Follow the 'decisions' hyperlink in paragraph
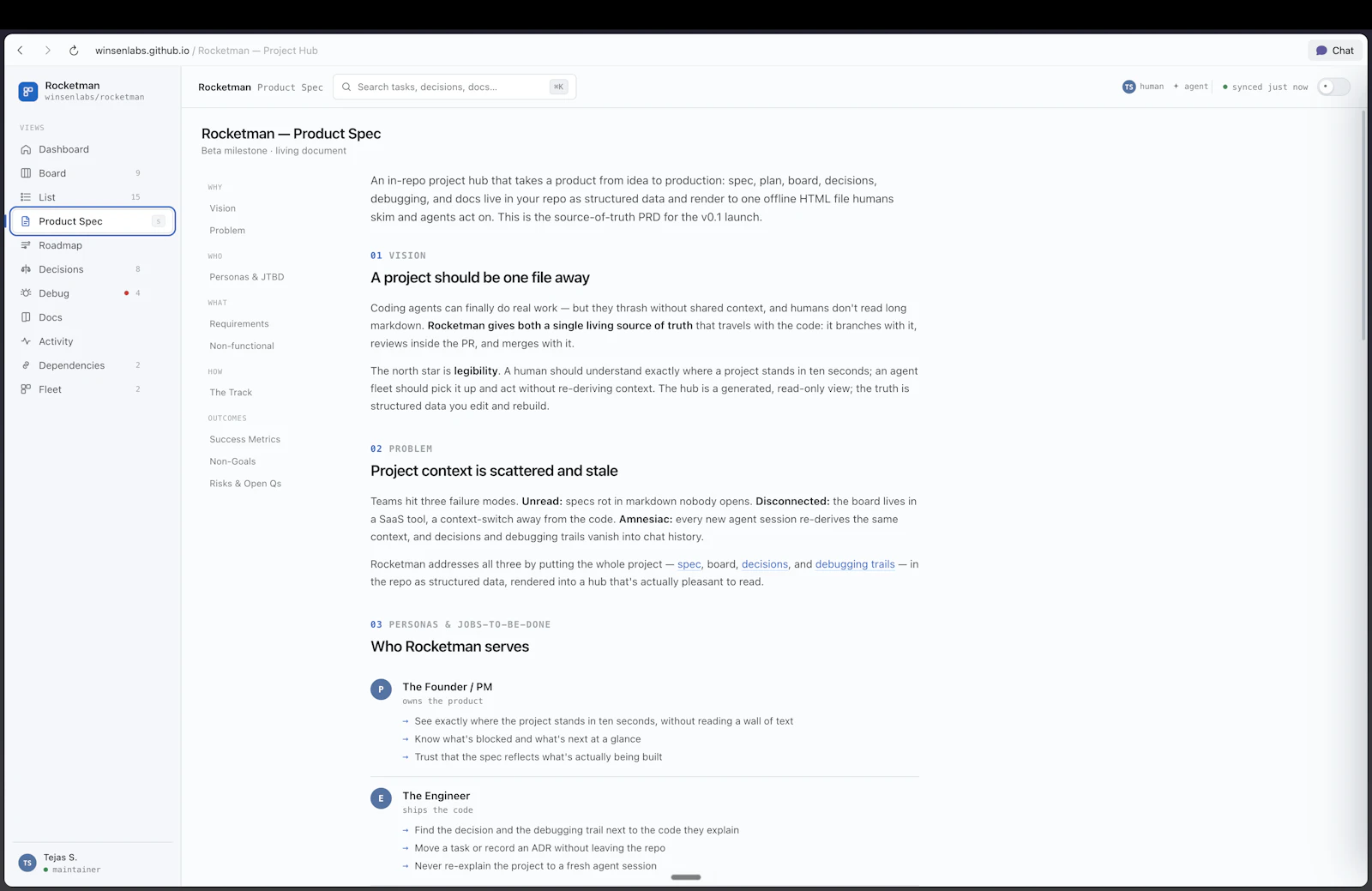Image resolution: width=1372 pixels, height=891 pixels. (x=765, y=564)
